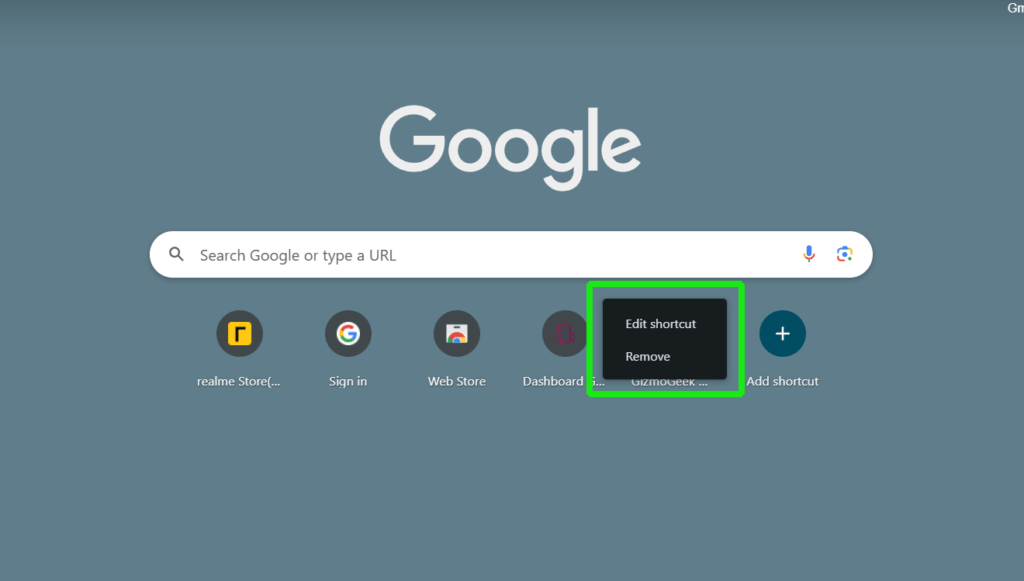Open the realme Store shortcut icon
The height and width of the screenshot is (581, 1024).
(240, 334)
